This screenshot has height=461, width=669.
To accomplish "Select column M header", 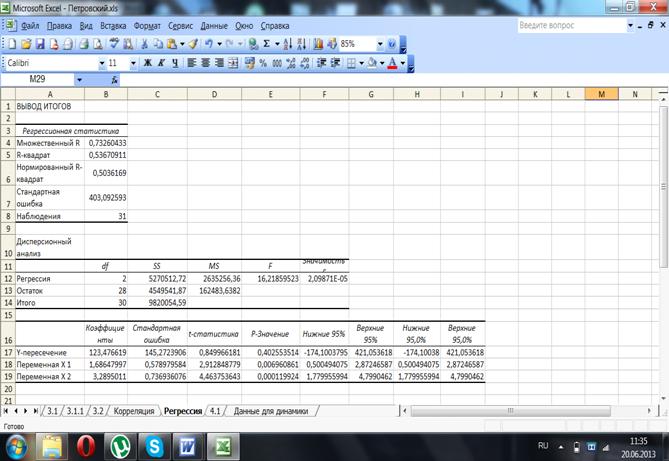I will point(601,94).
